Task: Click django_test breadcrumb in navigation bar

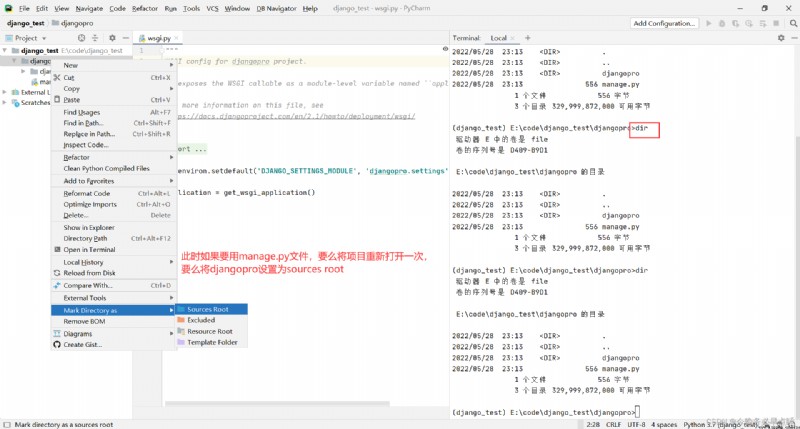Action: pos(26,23)
